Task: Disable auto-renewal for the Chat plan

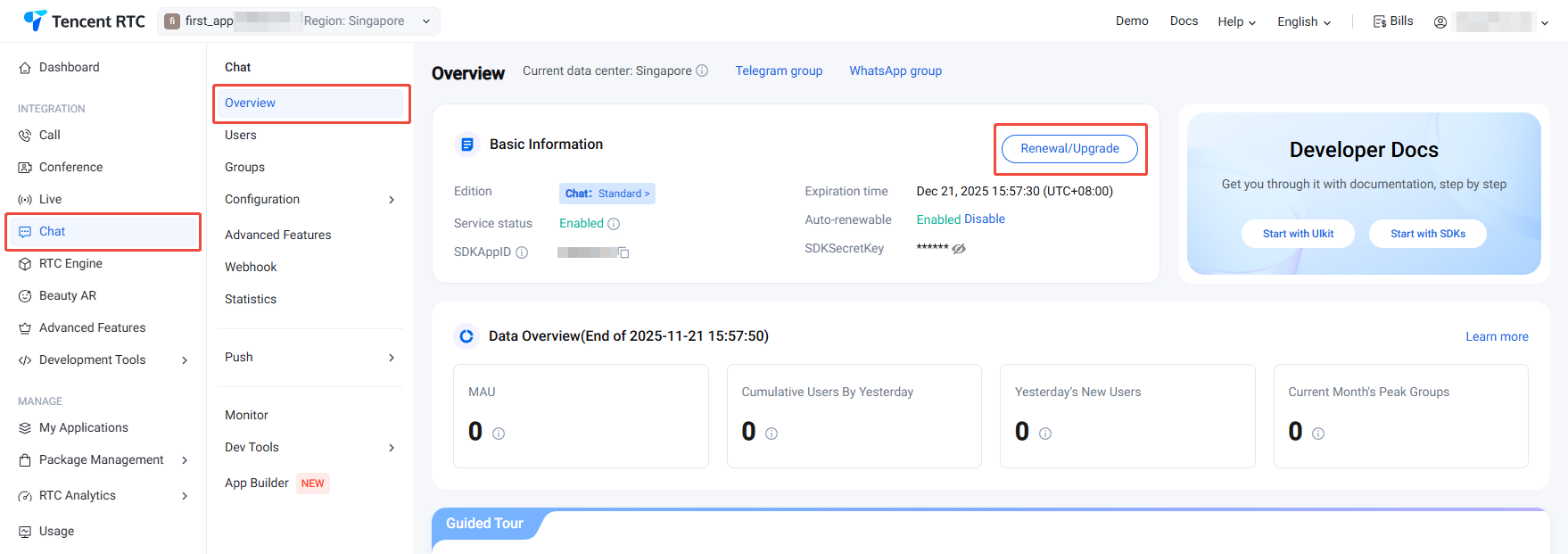Action: point(985,219)
